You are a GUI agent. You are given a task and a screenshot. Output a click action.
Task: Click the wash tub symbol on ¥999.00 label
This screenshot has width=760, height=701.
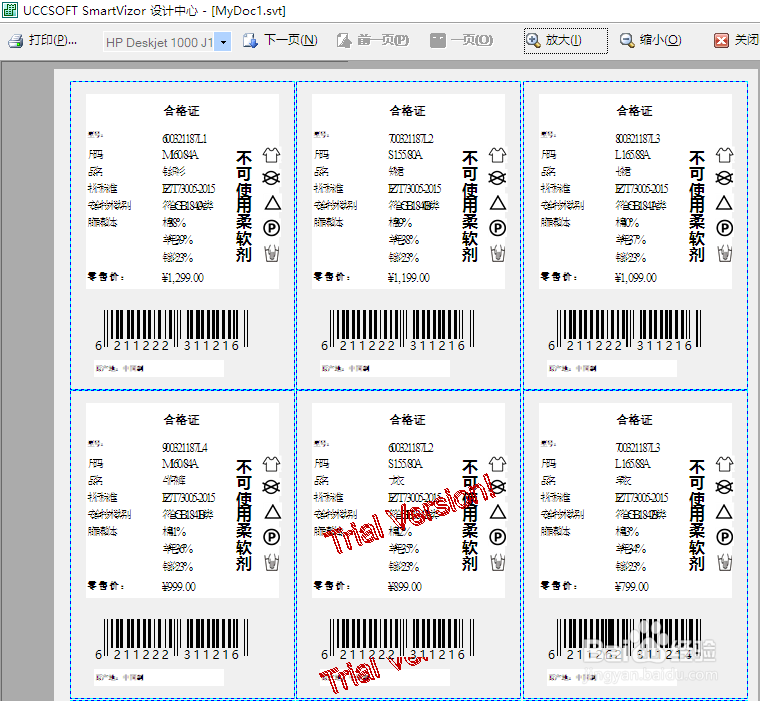click(x=271, y=562)
